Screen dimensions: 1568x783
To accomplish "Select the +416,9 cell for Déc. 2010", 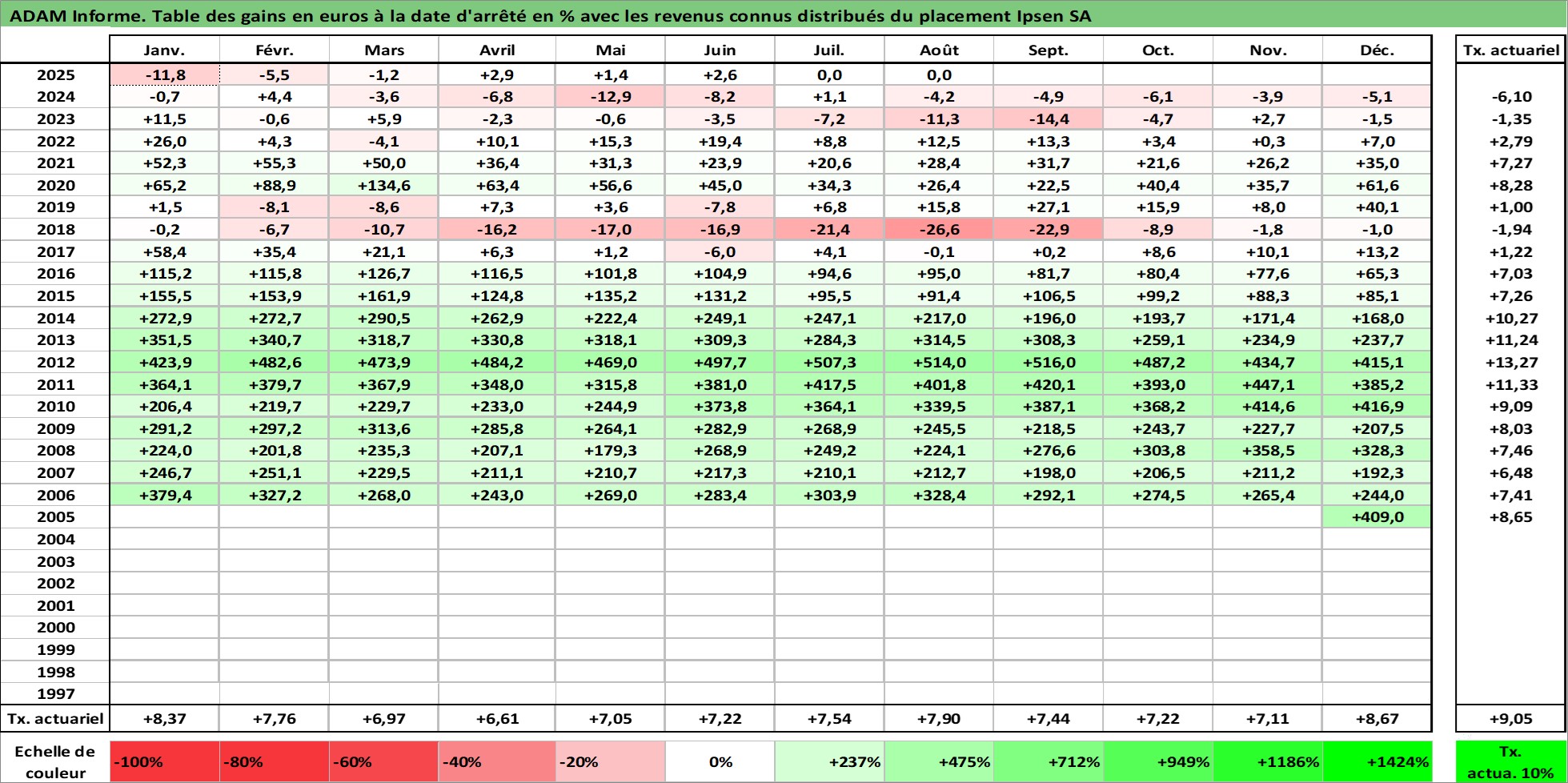I will pyautogui.click(x=1377, y=406).
